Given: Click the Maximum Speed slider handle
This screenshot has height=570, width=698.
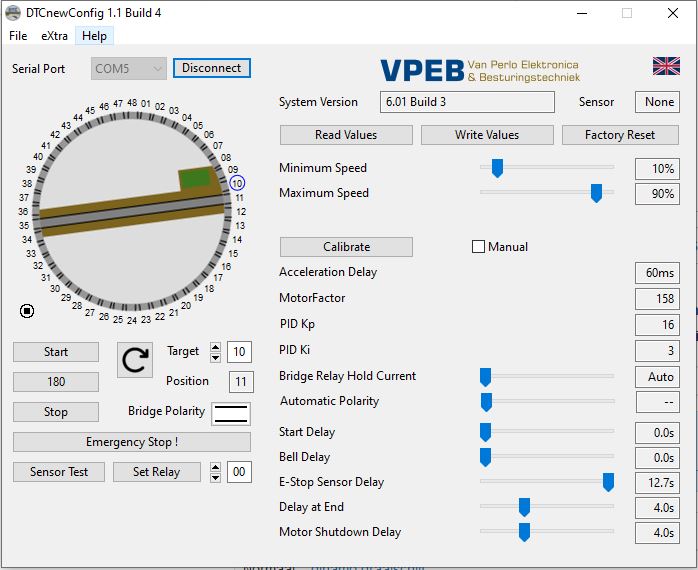Looking at the screenshot, I should [596, 193].
